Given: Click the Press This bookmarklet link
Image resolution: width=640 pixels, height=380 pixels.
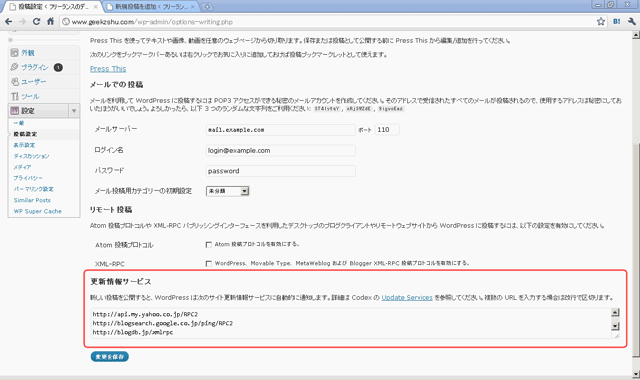Looking at the screenshot, I should pyautogui.click(x=108, y=69).
